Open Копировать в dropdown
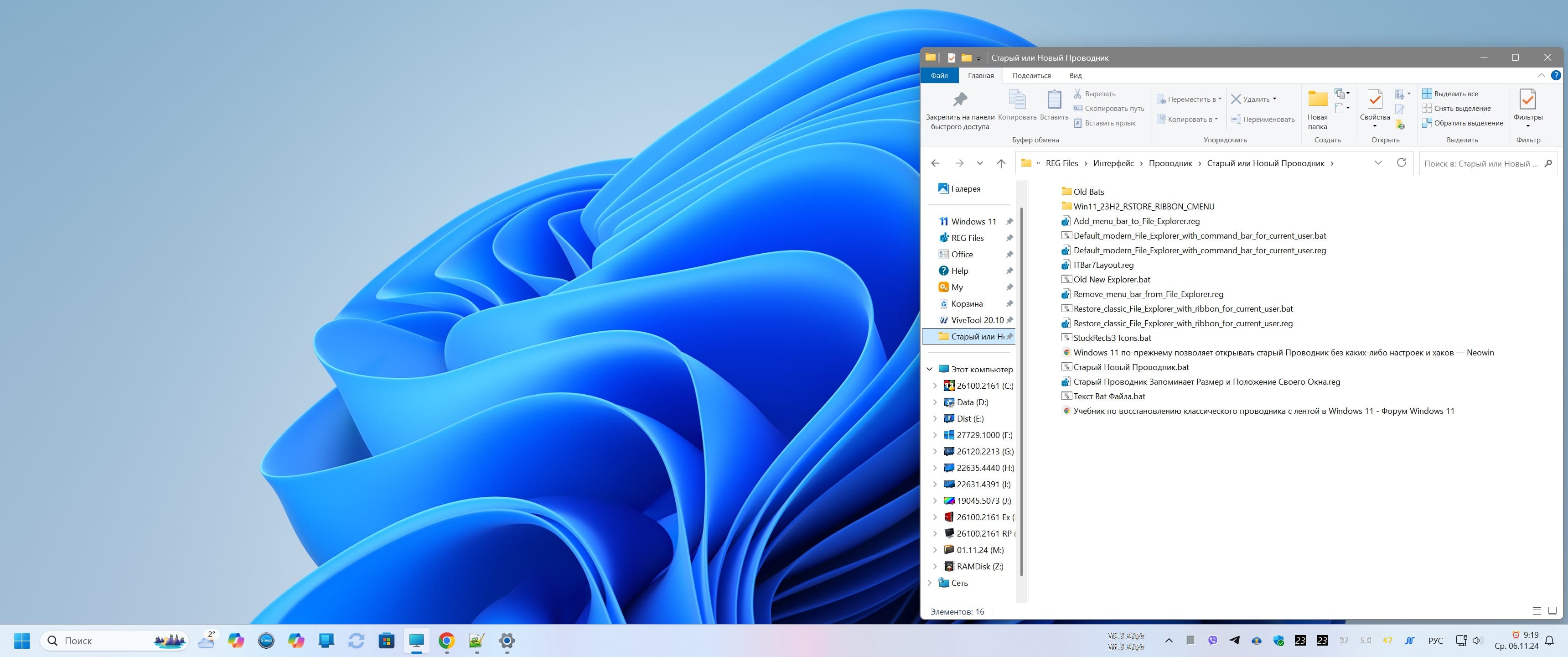This screenshot has width=1568, height=657. coord(1187,120)
